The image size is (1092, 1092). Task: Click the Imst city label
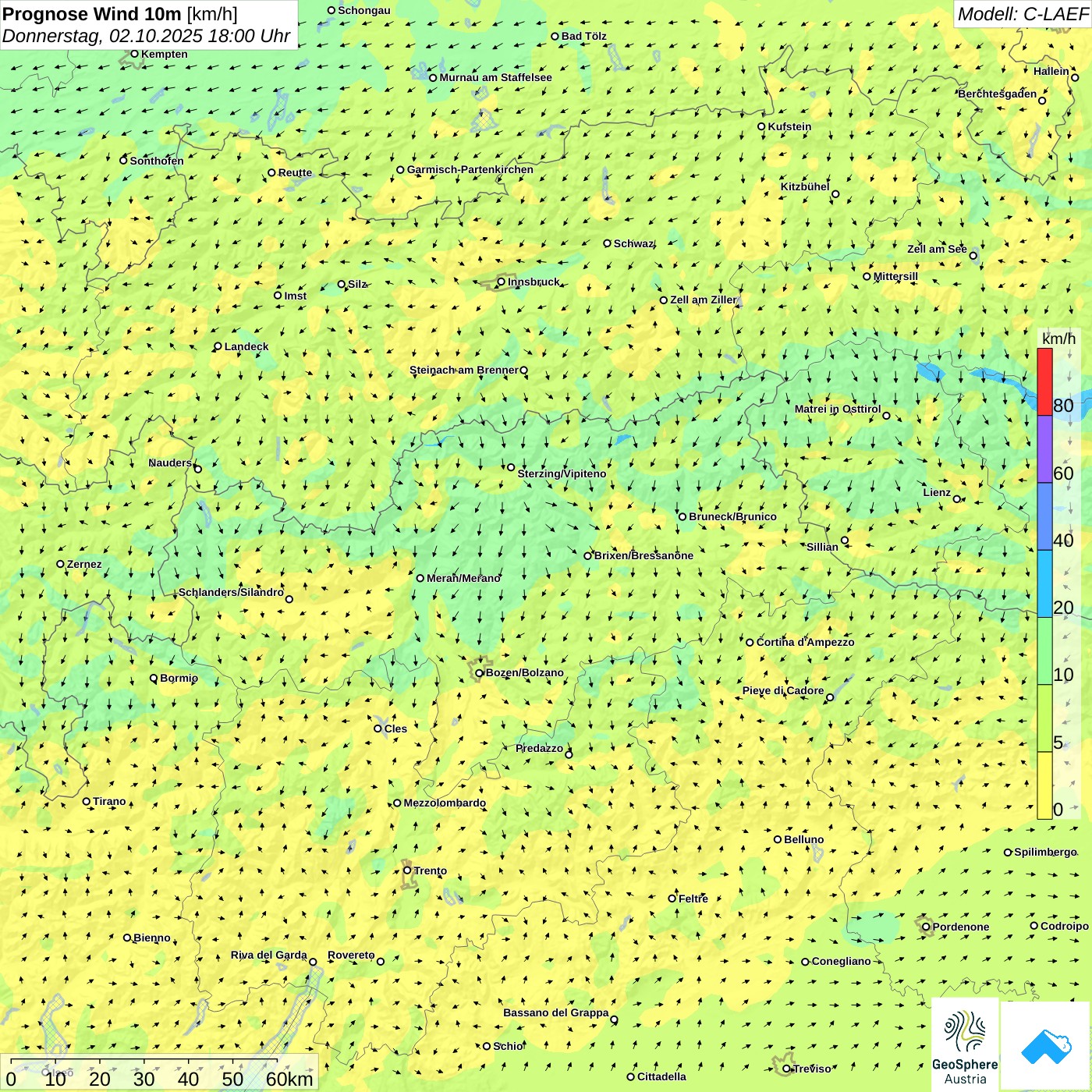[x=296, y=296]
